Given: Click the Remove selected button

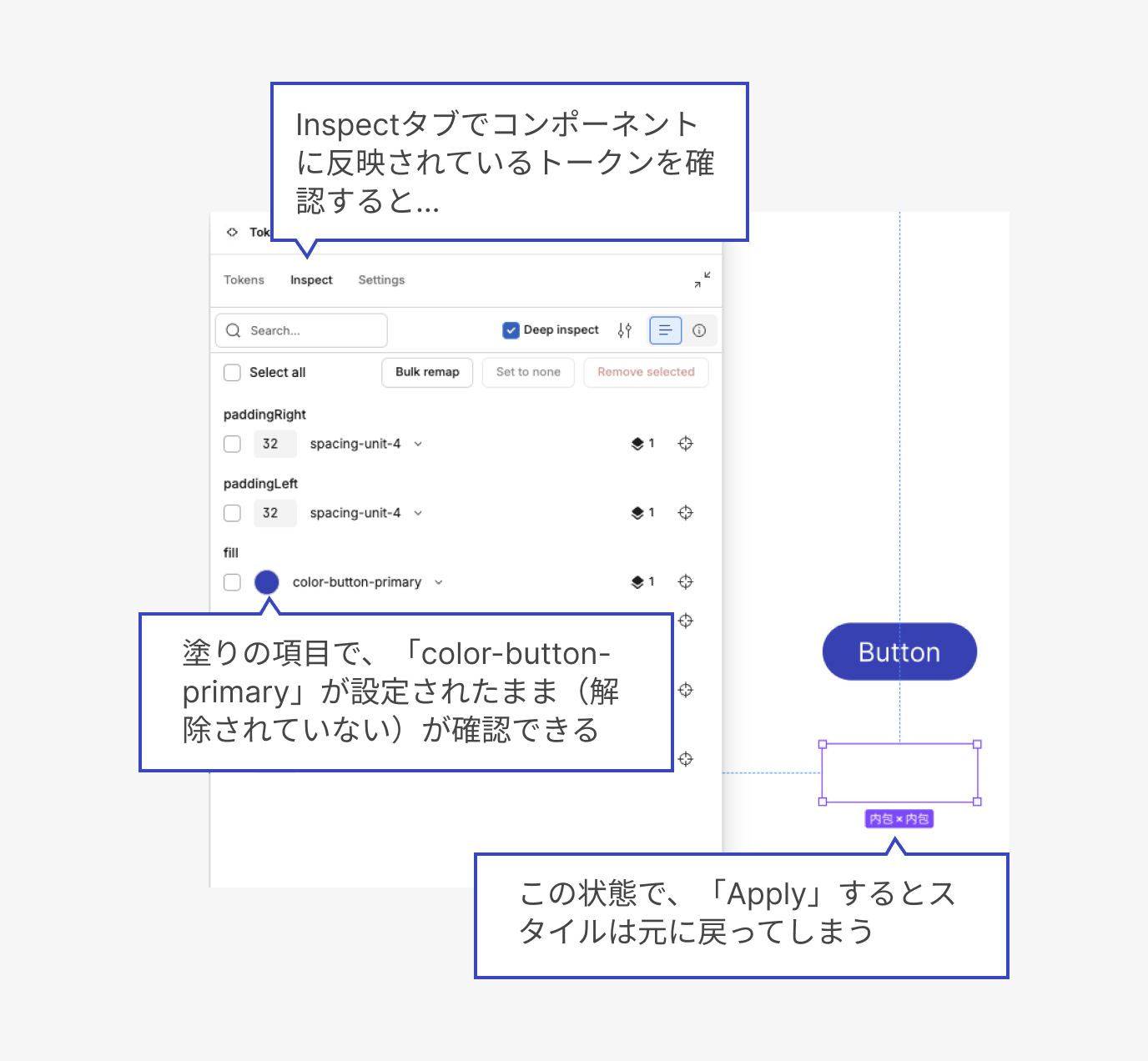Looking at the screenshot, I should [x=646, y=372].
